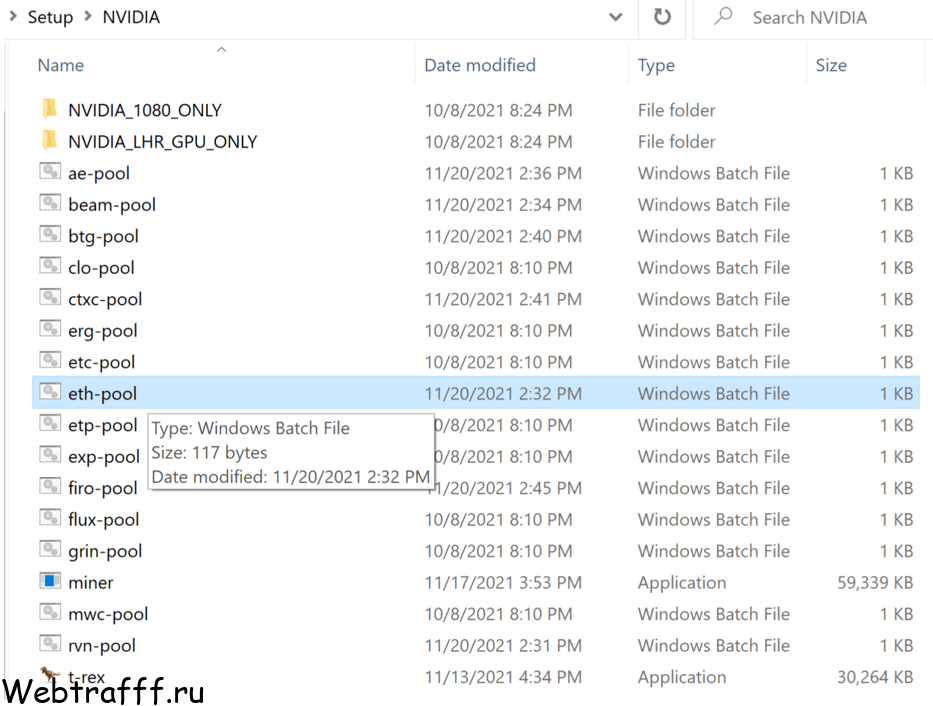Select the etc-pool batch file icon
This screenshot has width=933, height=706.
50,361
